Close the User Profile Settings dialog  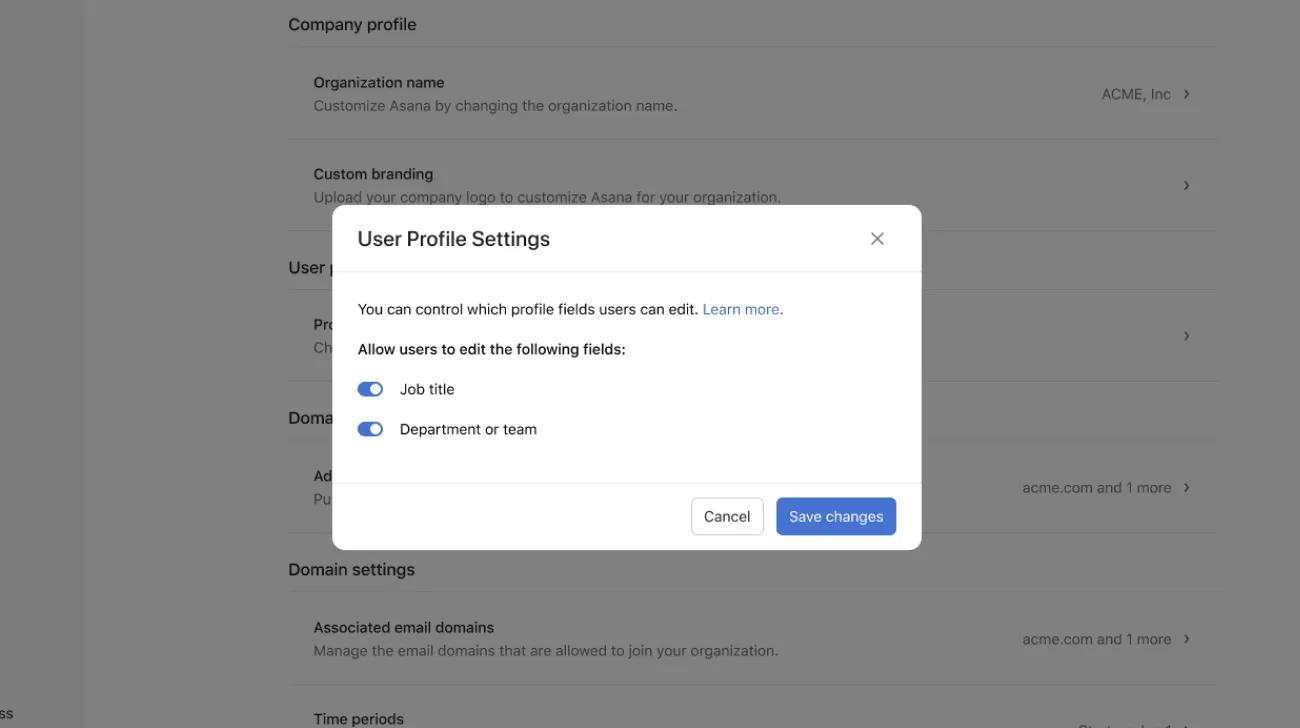pos(877,238)
